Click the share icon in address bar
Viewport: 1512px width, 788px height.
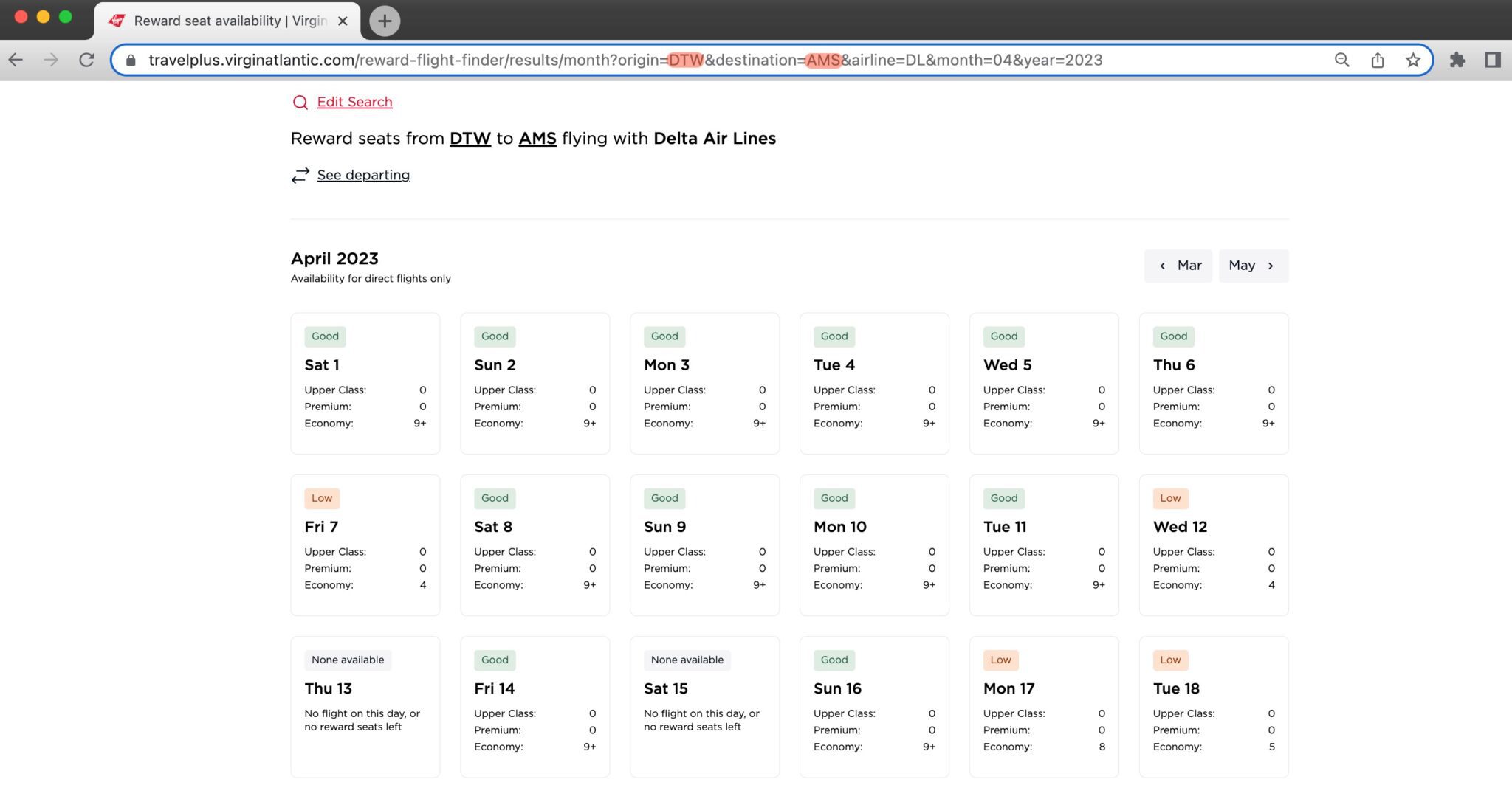[x=1377, y=61]
